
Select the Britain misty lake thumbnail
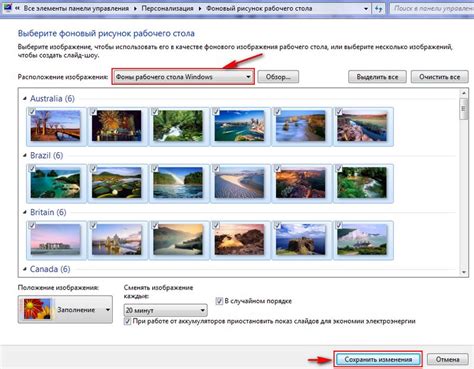point(178,240)
